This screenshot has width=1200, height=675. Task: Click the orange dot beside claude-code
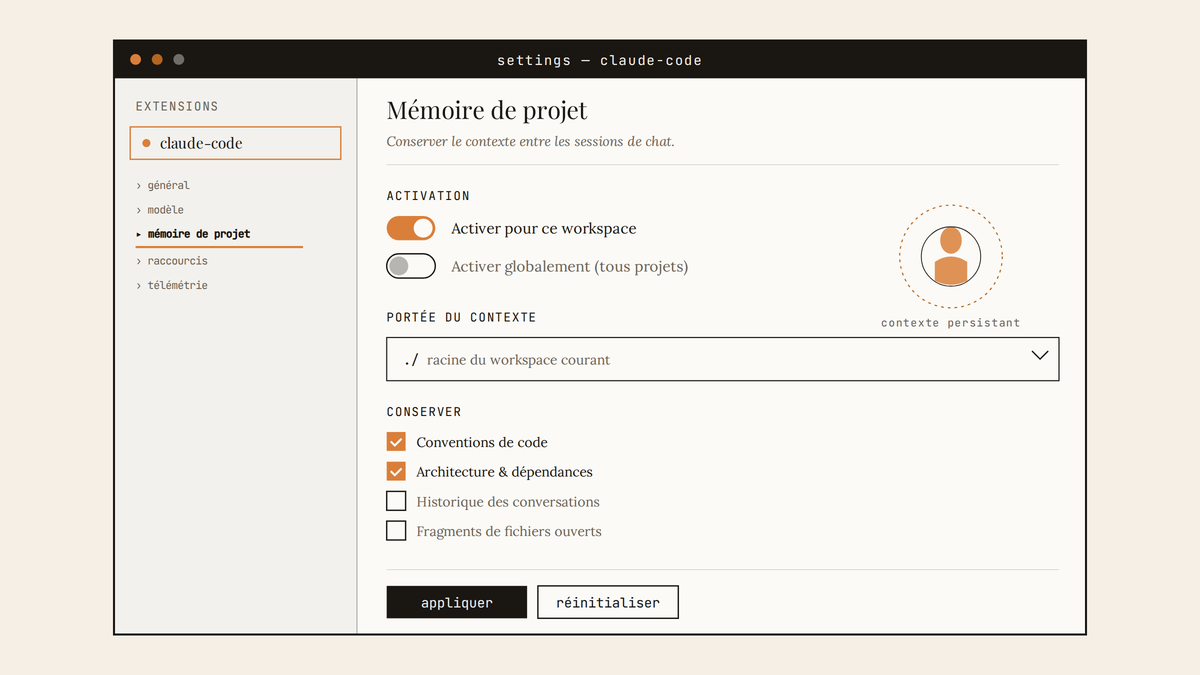(x=146, y=143)
